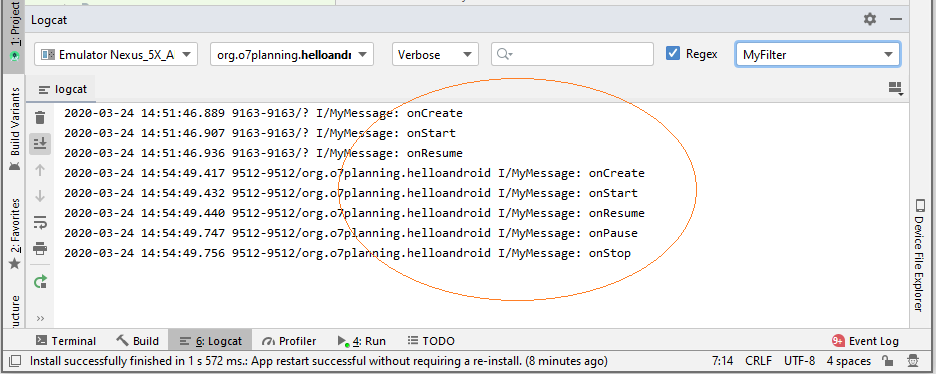936x374 pixels.
Task: Open the MyFilter filter dropdown
Action: click(817, 54)
